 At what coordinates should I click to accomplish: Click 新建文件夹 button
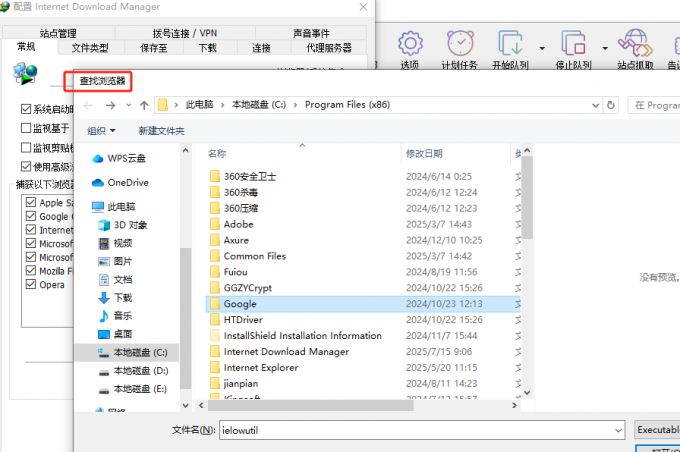[161, 131]
